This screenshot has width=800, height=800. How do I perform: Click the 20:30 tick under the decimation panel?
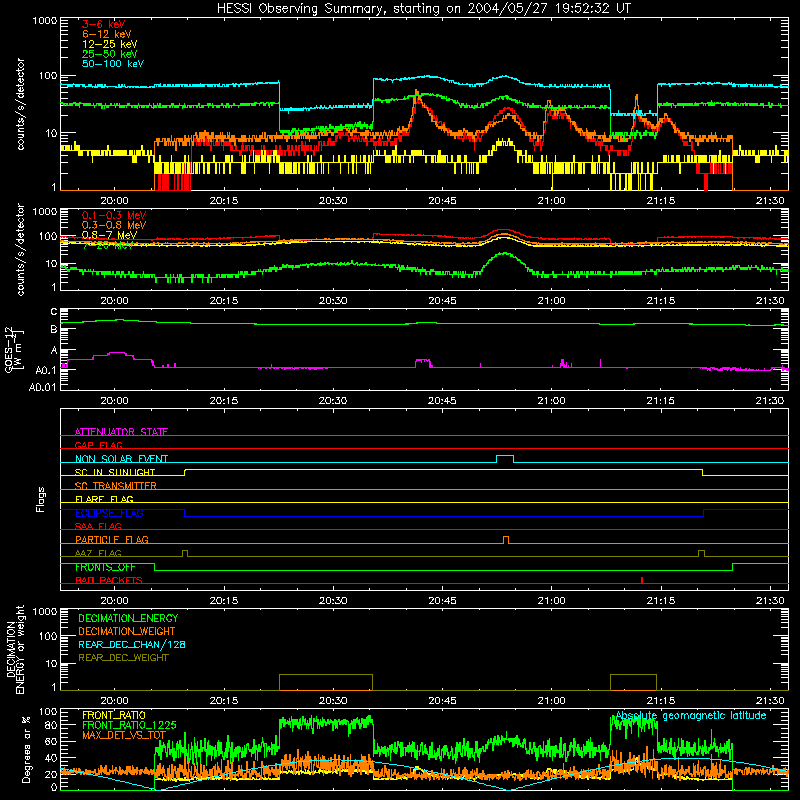tap(333, 701)
